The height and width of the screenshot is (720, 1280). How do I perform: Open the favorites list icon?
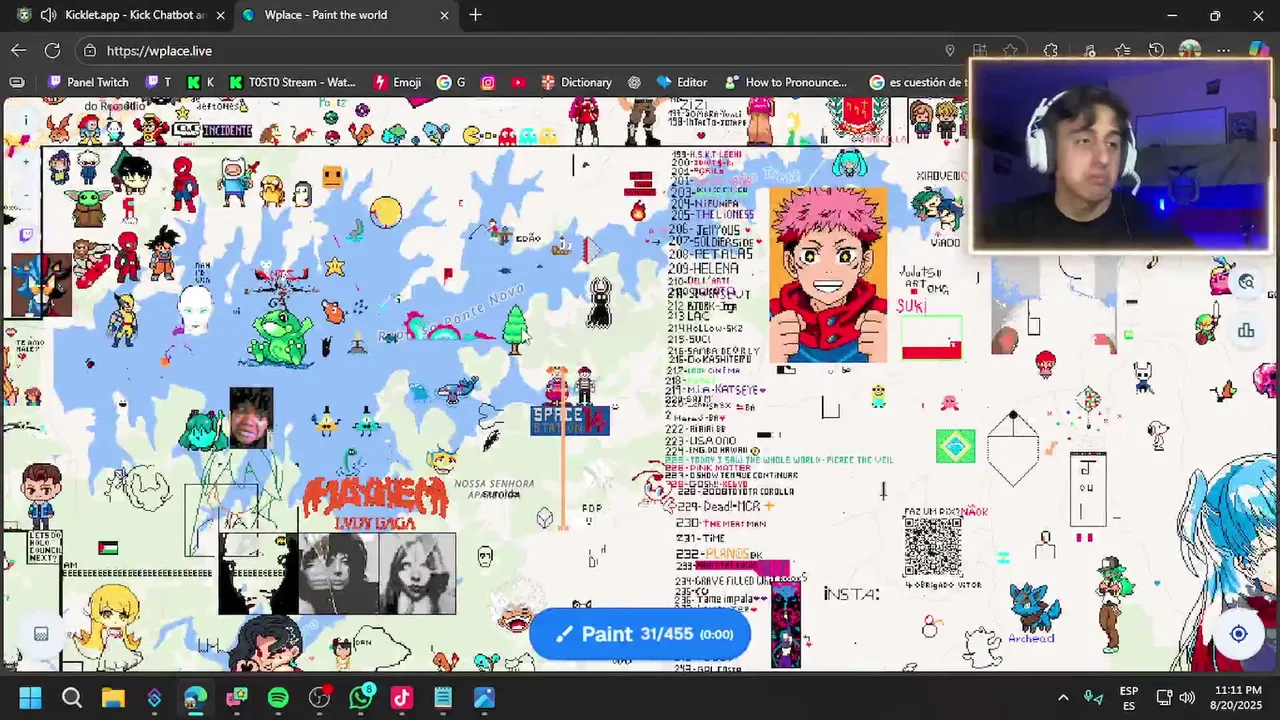[1123, 50]
